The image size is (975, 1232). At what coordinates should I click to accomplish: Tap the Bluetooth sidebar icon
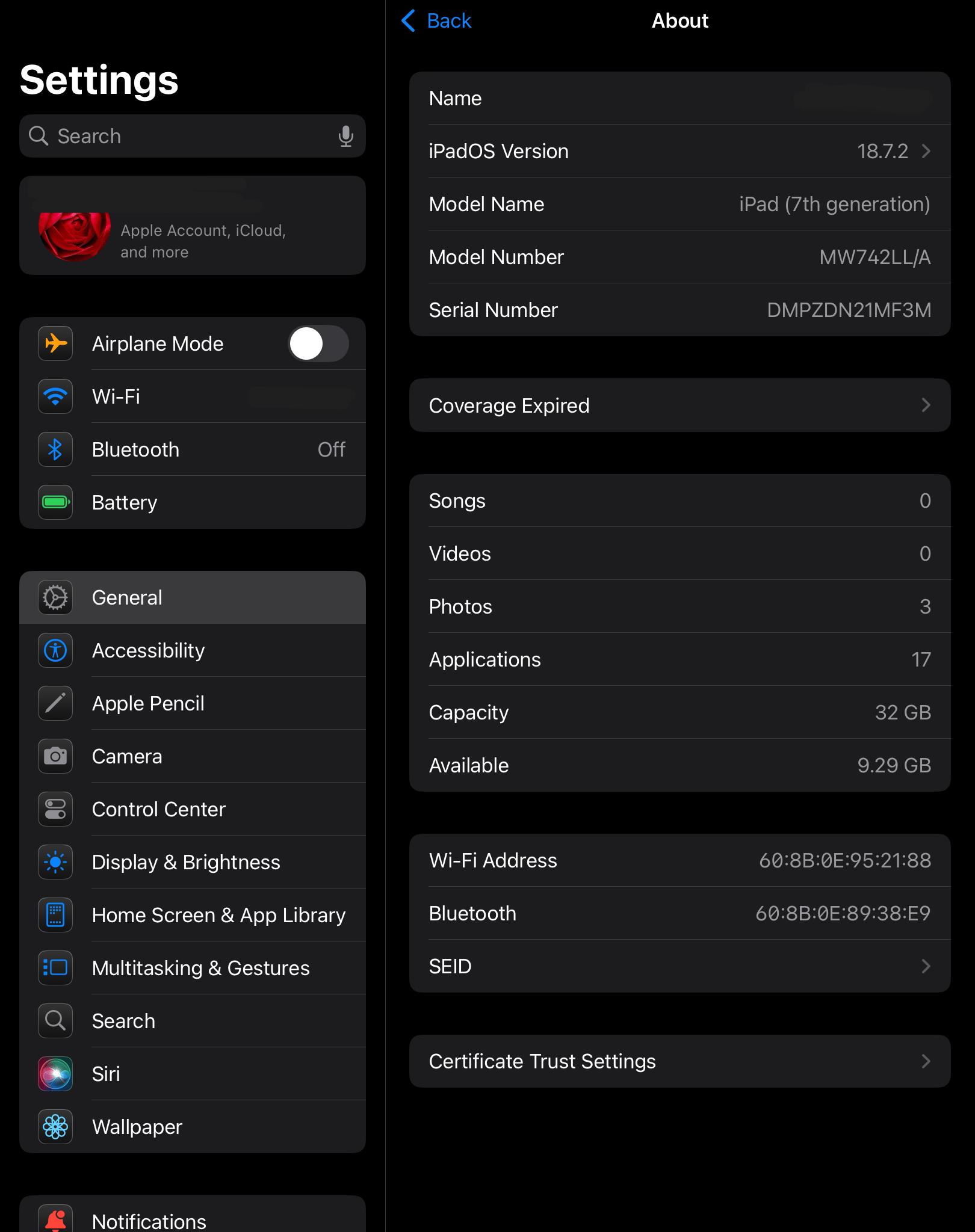[x=55, y=449]
